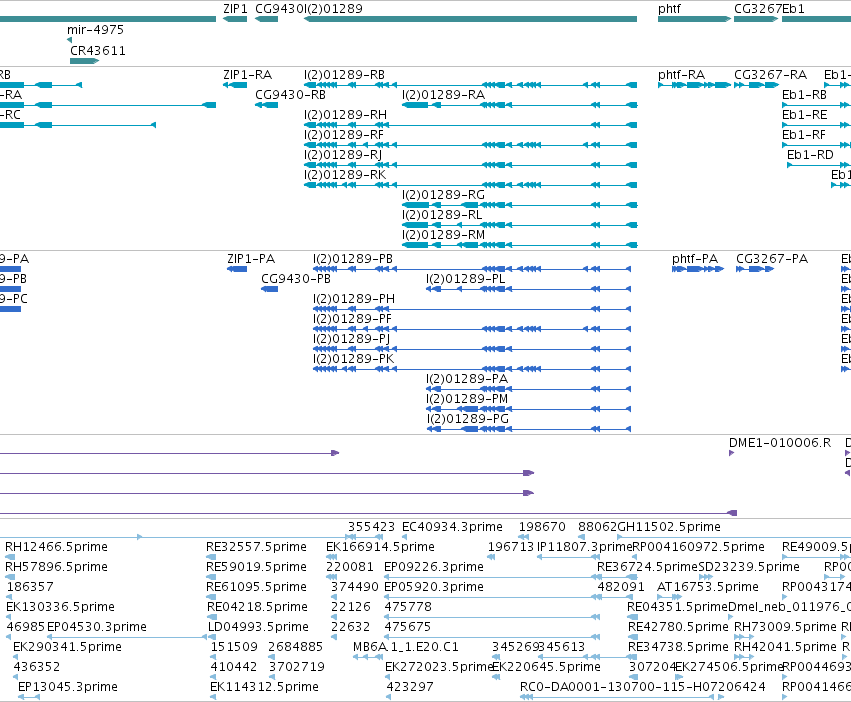Select EST RH12466.5prime
Image resolution: width=851 pixels, height=702 pixels.
(x=56, y=547)
